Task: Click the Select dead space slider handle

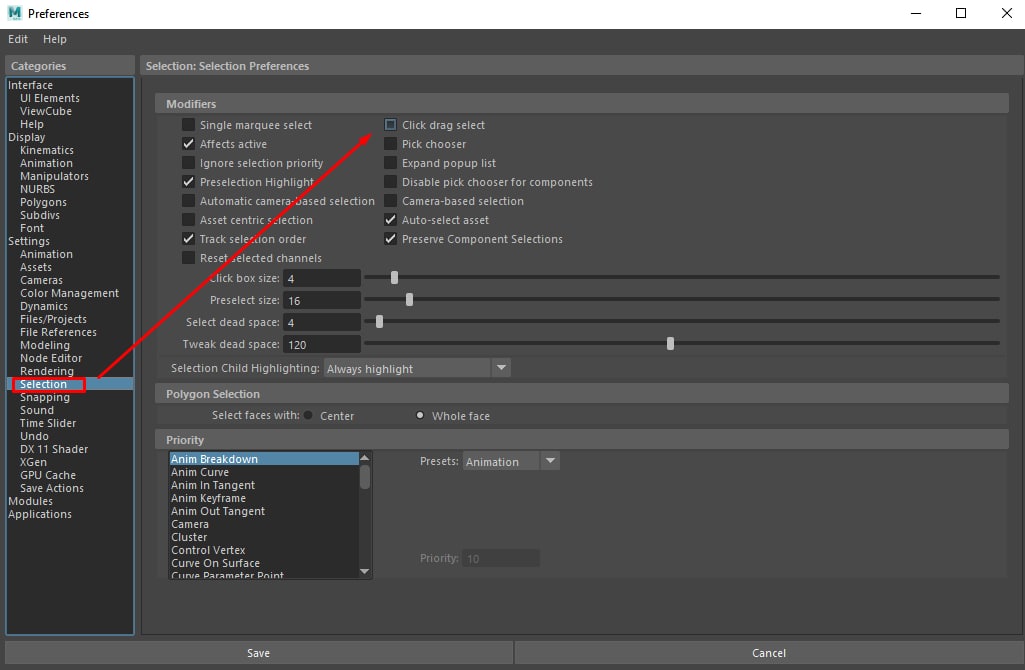Action: point(379,322)
